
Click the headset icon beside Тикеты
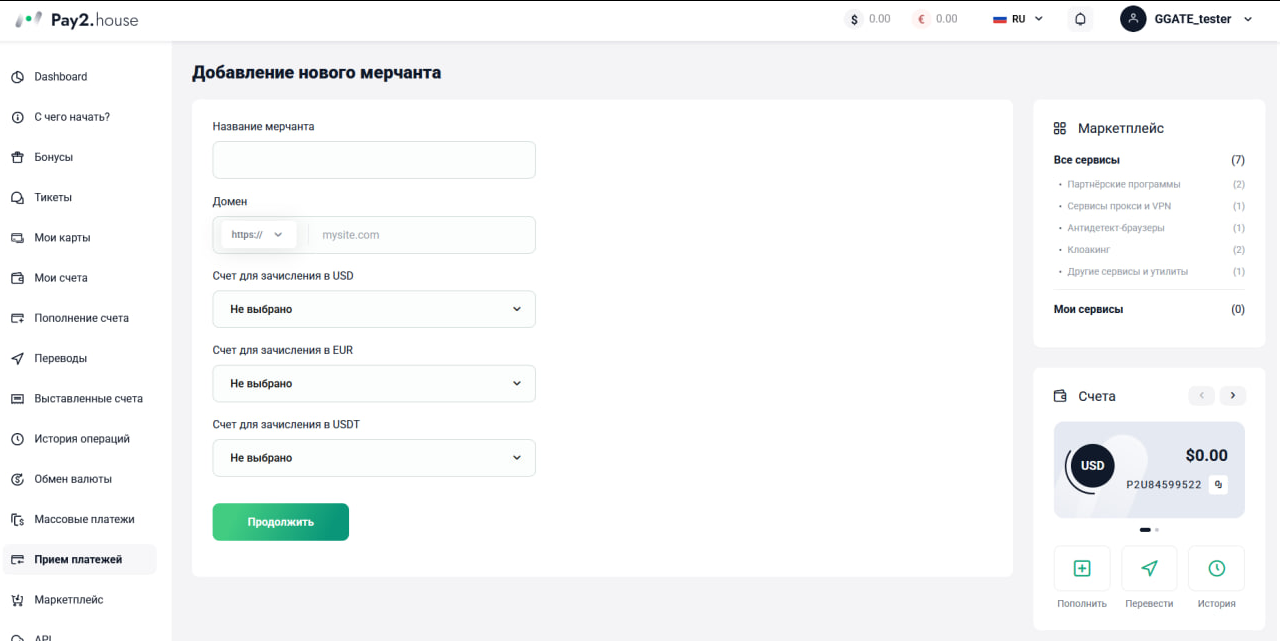click(x=17, y=198)
